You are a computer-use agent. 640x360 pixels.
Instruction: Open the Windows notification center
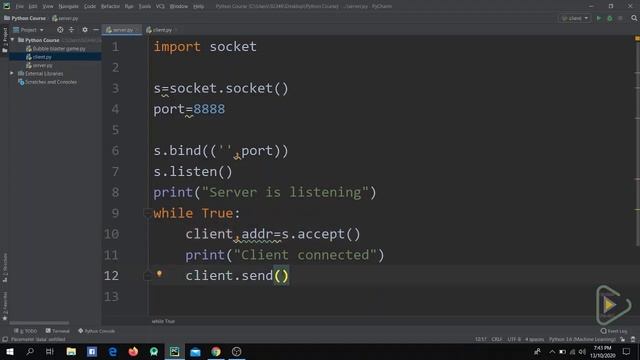[x=627, y=351]
